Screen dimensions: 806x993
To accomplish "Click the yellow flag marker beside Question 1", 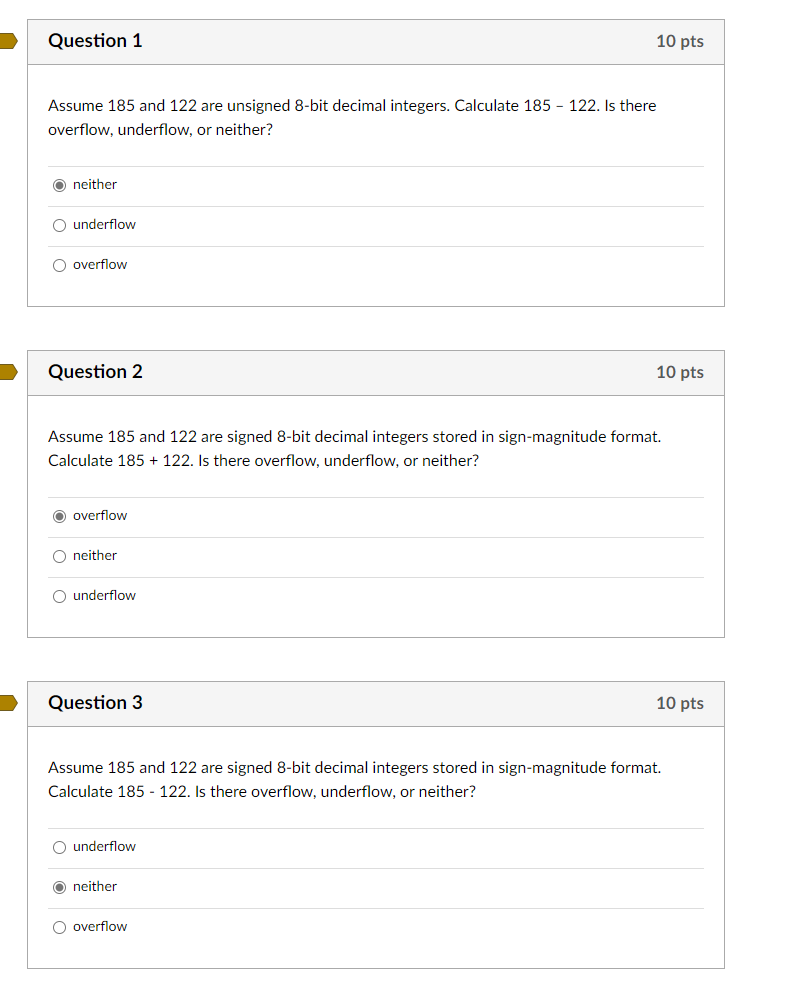I will [5, 41].
